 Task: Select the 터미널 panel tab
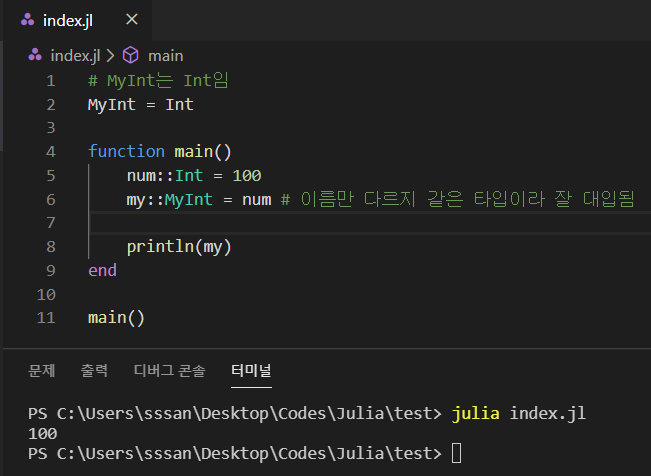pyautogui.click(x=251, y=371)
